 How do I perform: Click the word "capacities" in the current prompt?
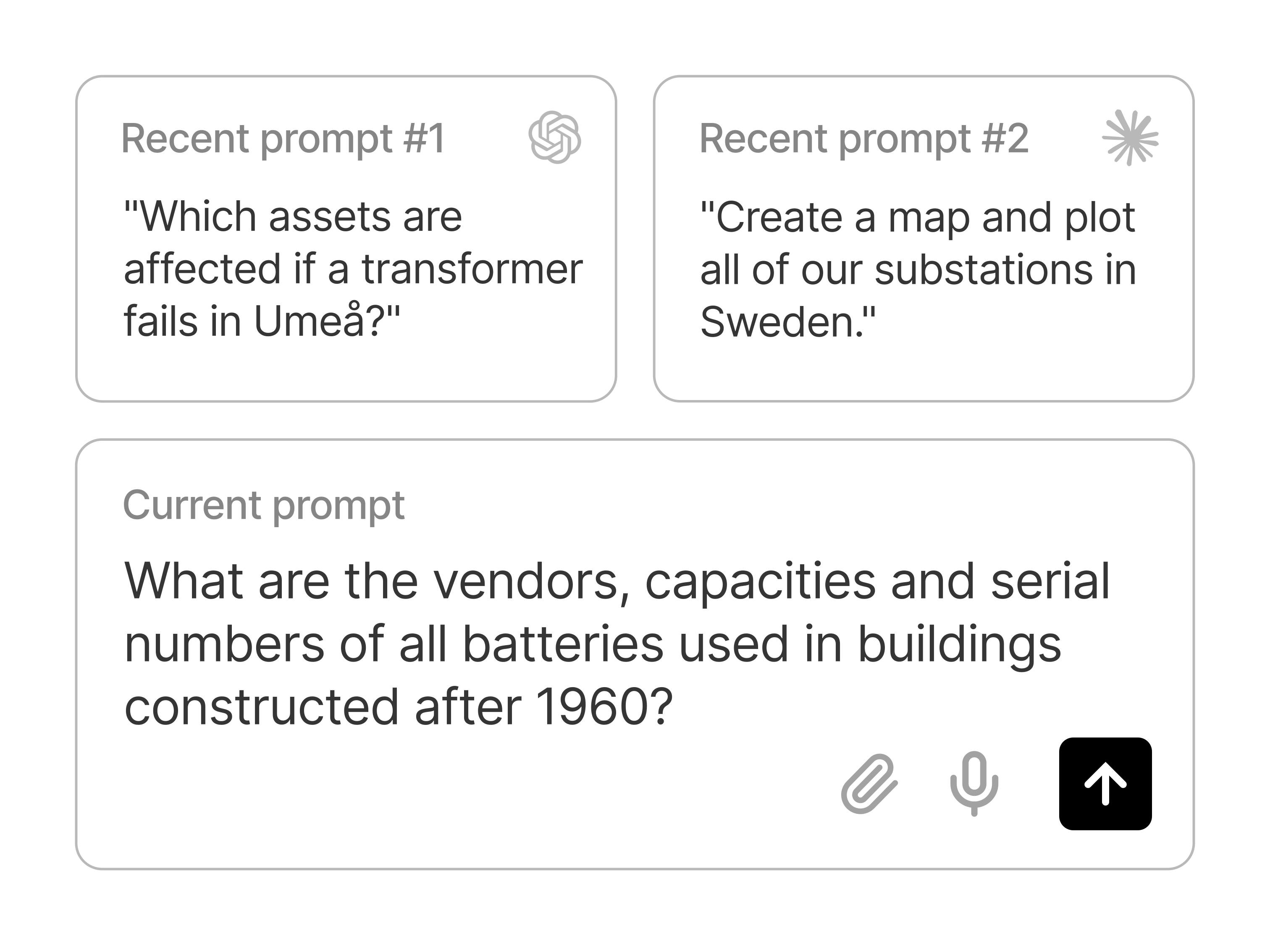click(760, 582)
